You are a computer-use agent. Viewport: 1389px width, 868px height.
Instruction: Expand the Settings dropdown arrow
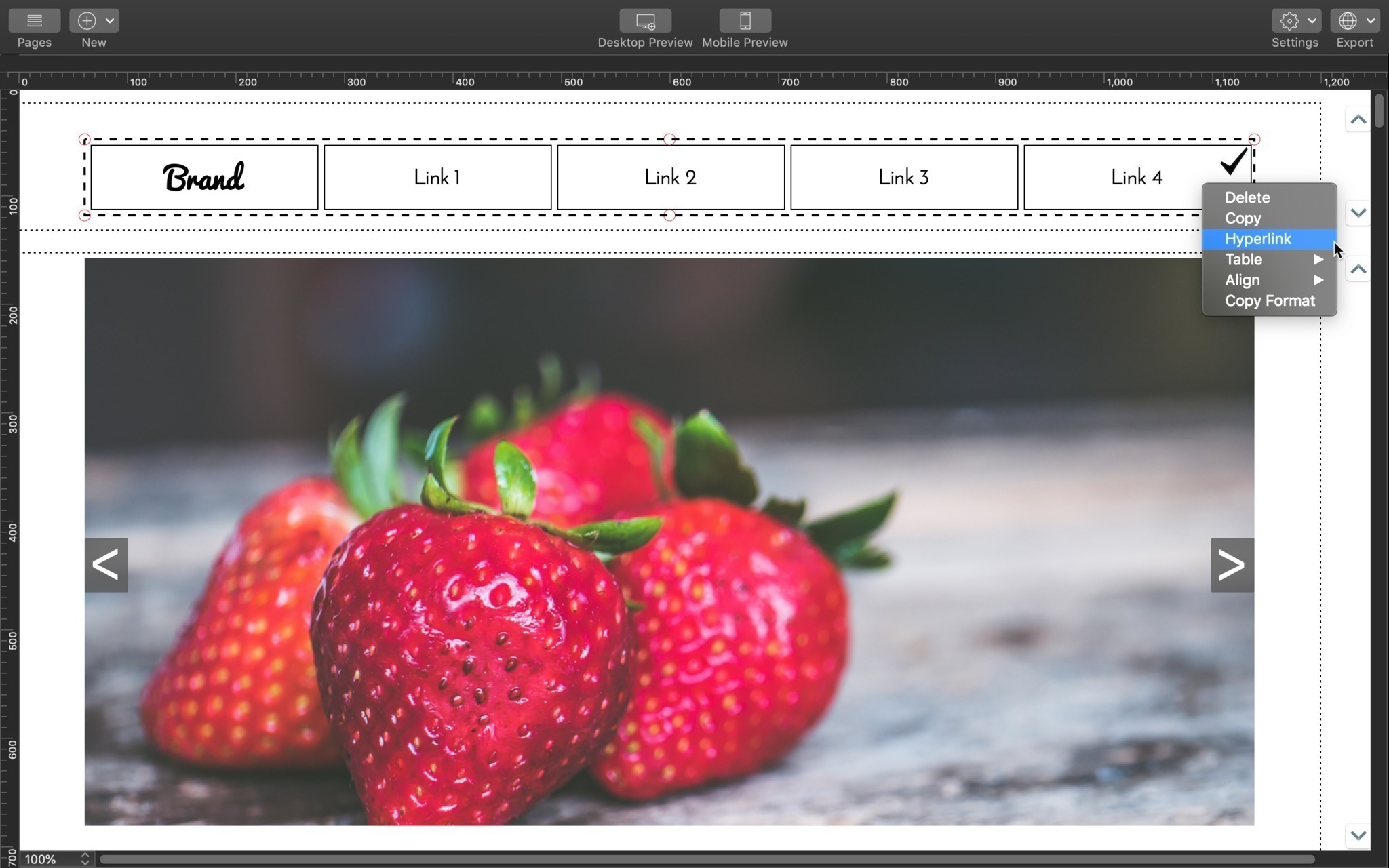1312,21
